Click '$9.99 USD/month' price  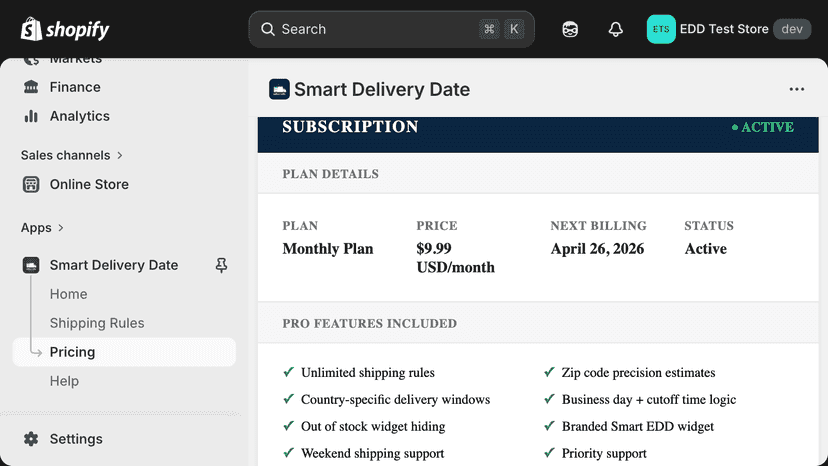[x=456, y=258]
